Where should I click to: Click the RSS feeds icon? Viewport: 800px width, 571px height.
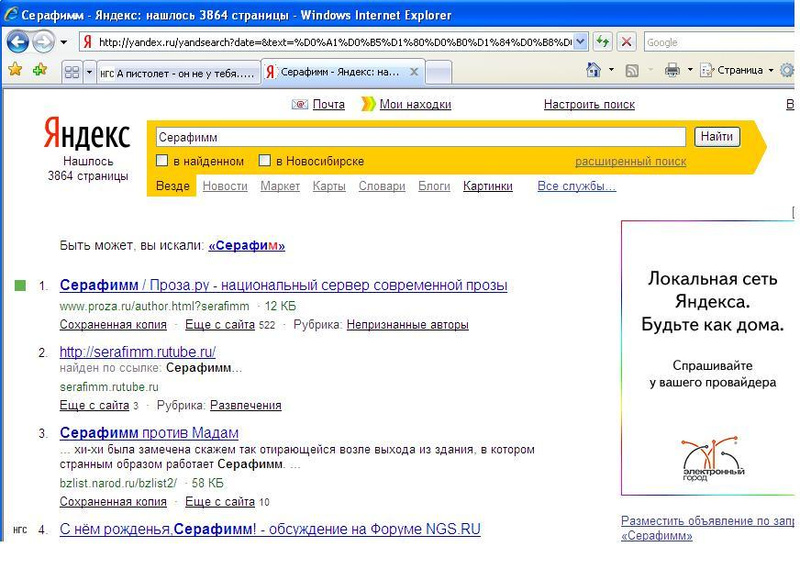632,70
